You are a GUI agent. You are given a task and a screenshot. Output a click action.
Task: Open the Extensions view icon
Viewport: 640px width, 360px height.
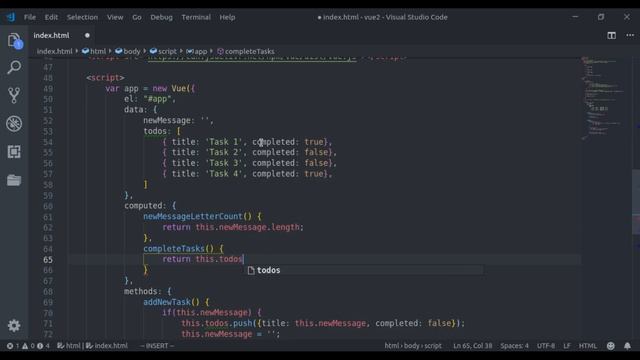[14, 152]
